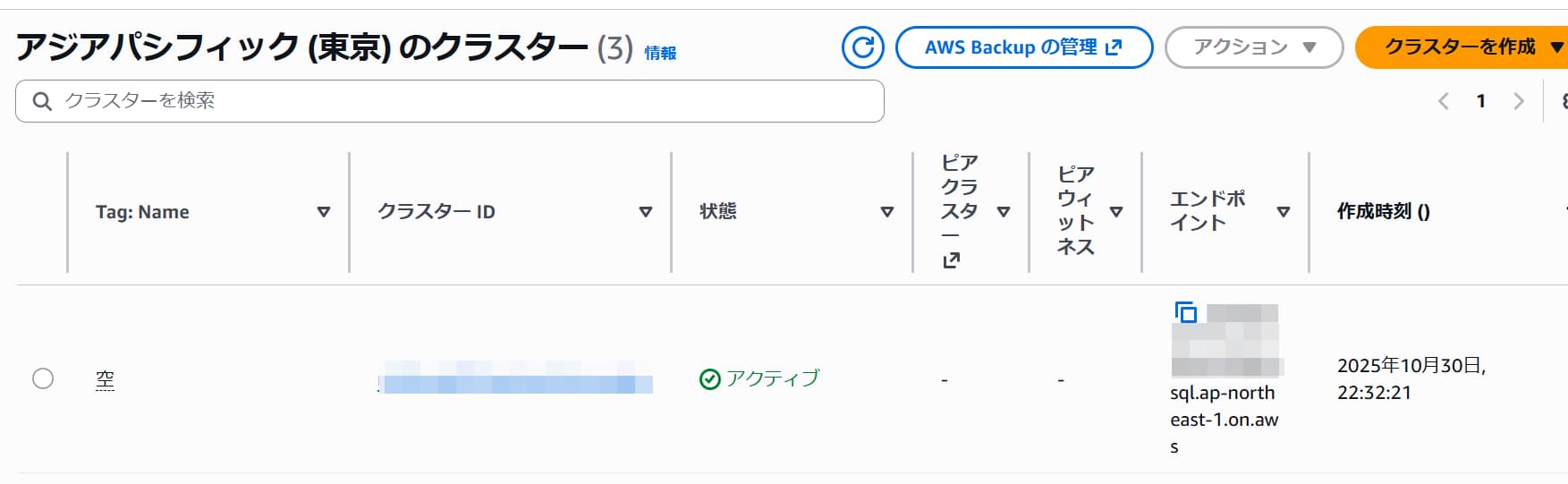Screen dimensions: 1568x484
Task: Copy the endpoint with the copy icon
Action: tap(1185, 312)
